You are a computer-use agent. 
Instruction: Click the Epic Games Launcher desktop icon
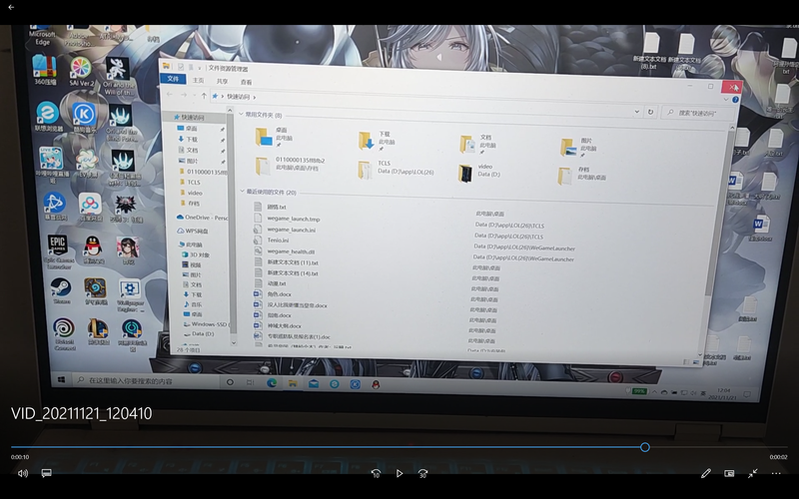click(59, 247)
